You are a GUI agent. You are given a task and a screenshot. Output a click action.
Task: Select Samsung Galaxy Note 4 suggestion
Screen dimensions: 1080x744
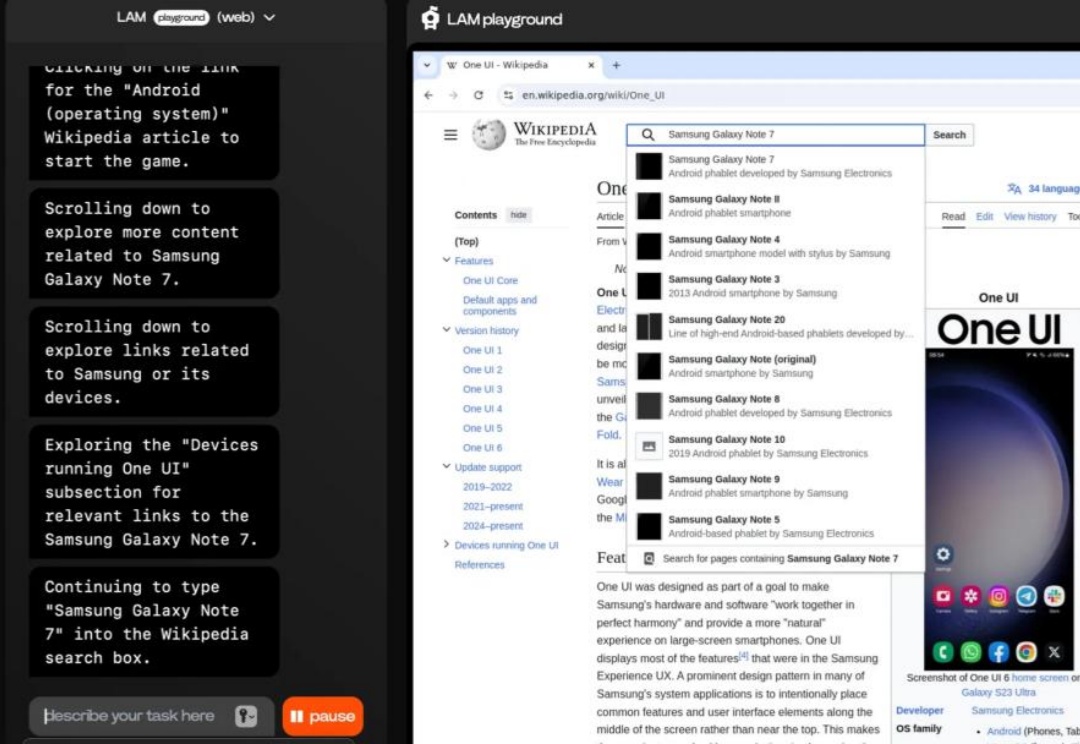[776, 246]
